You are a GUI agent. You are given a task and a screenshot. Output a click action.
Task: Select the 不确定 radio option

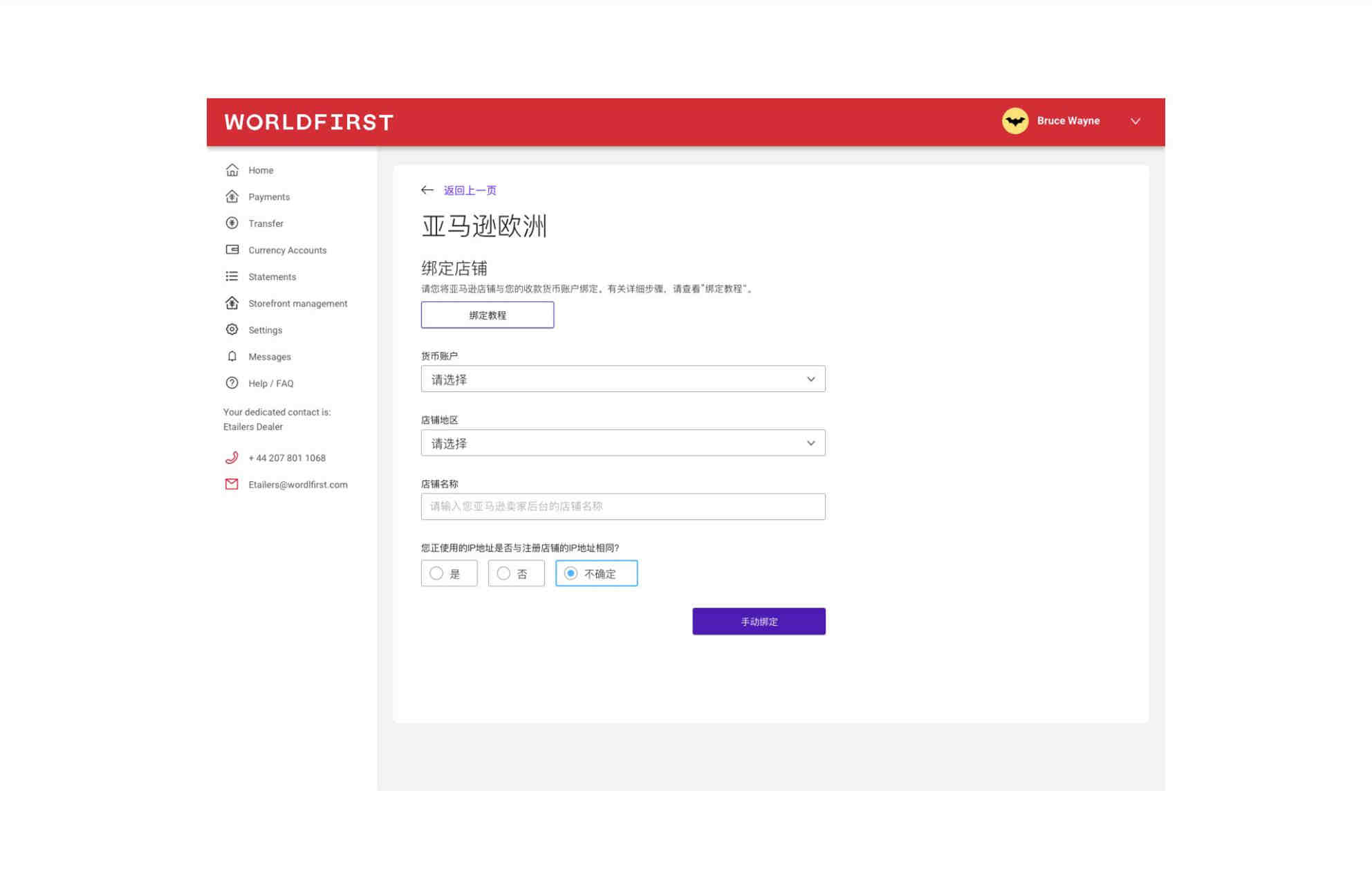[x=596, y=573]
